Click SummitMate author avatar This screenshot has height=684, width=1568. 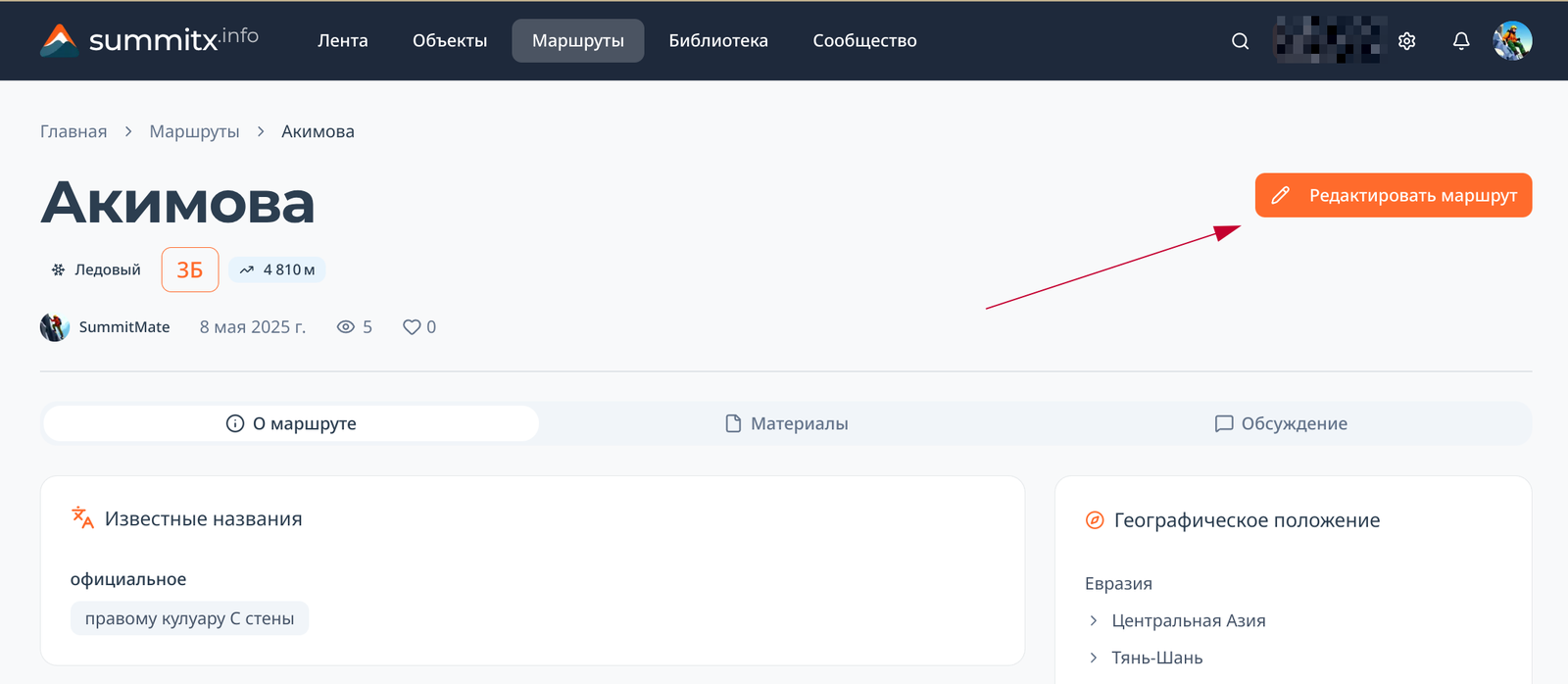coord(55,327)
